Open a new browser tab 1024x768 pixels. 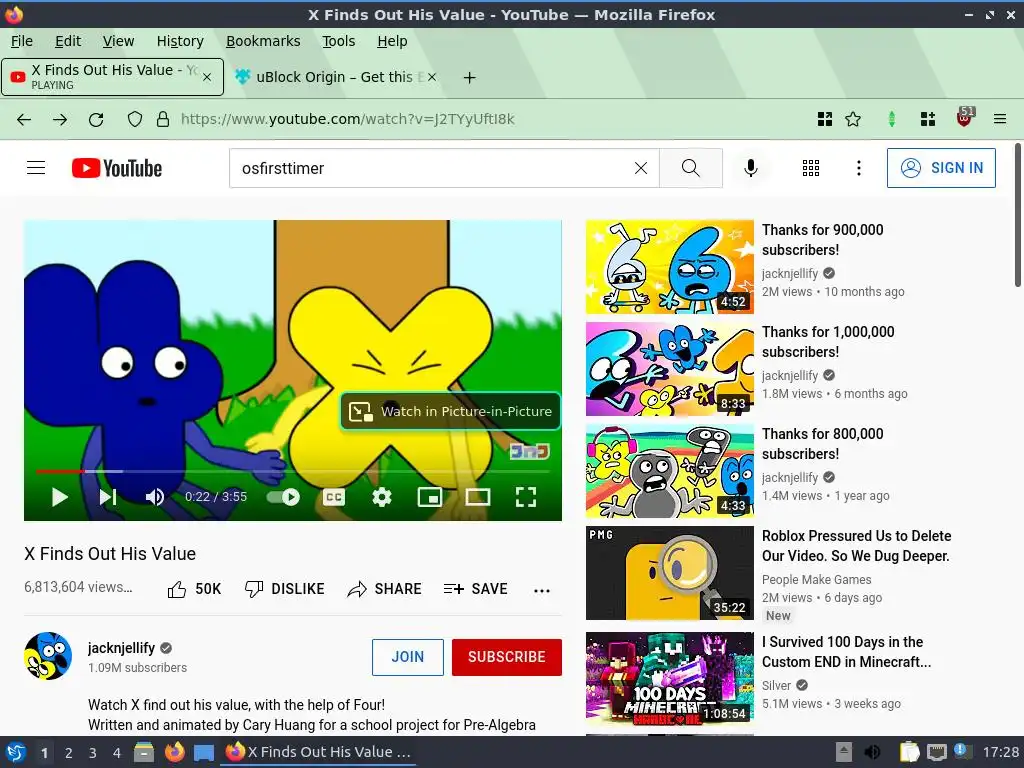pyautogui.click(x=469, y=77)
